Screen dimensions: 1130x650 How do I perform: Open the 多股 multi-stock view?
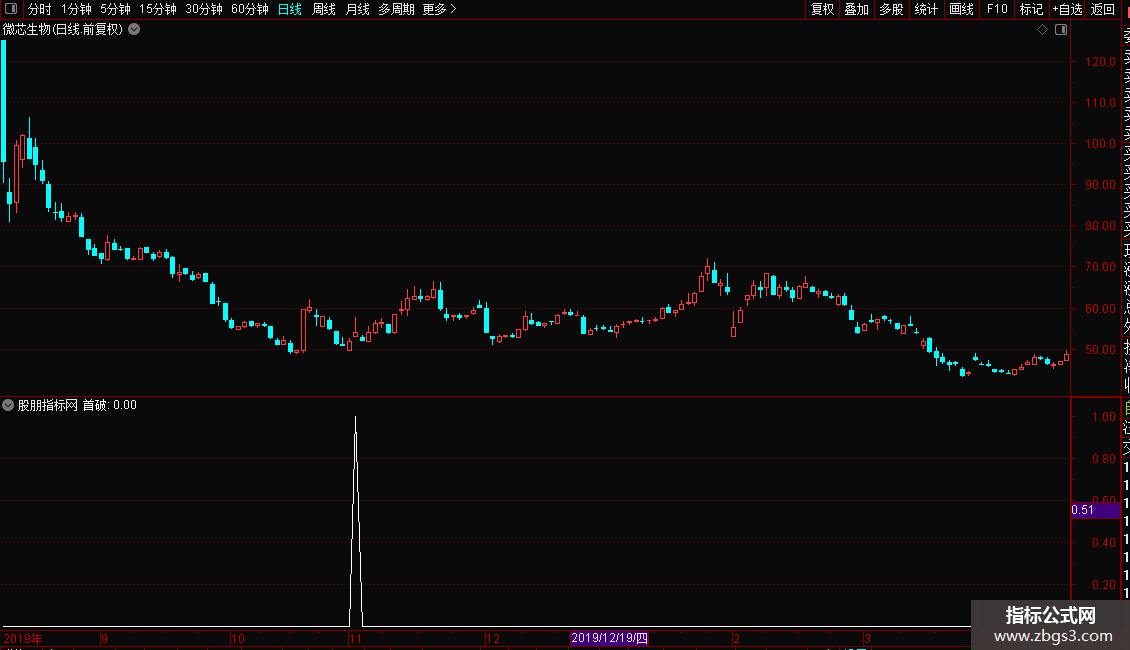click(891, 9)
